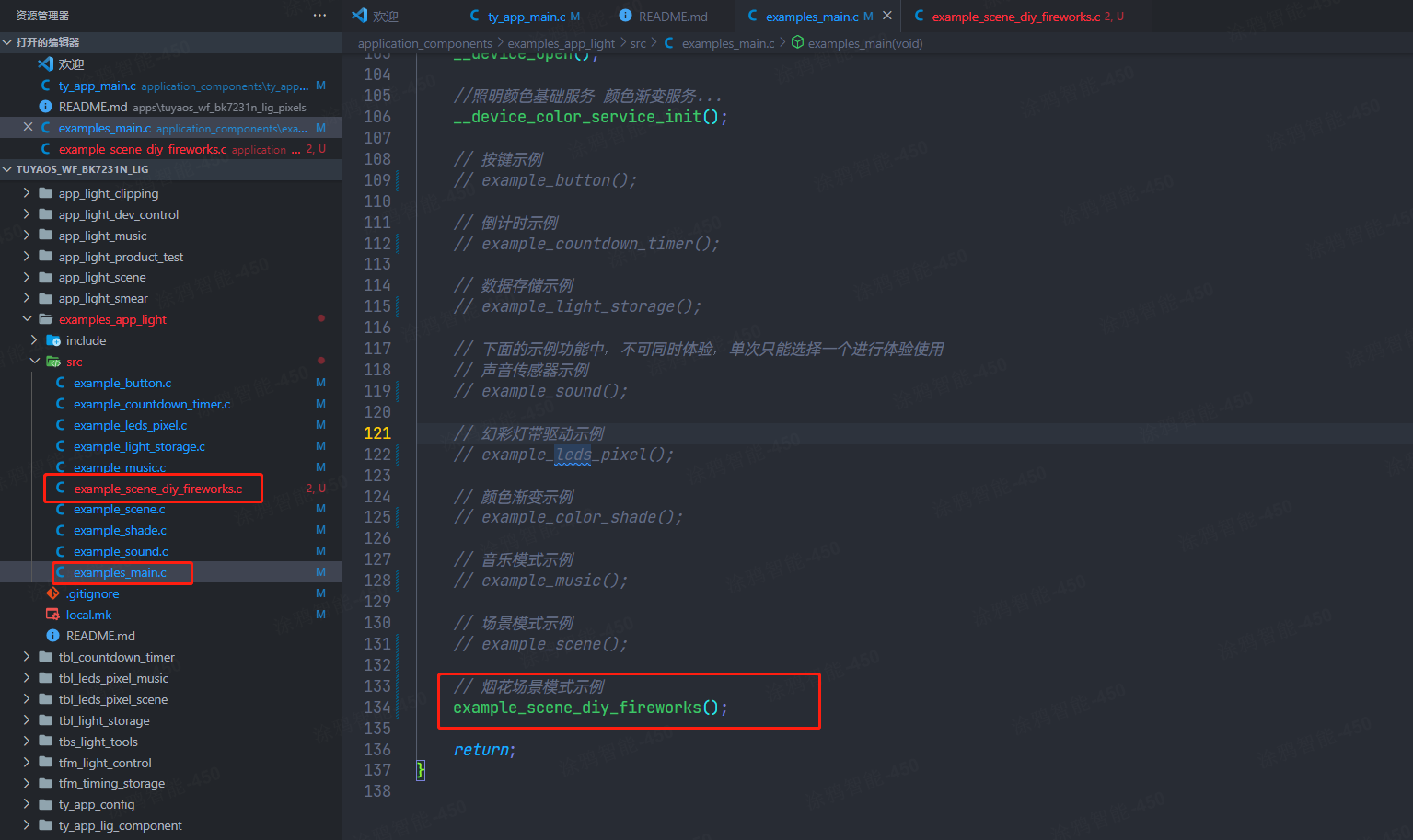
Task: Click line number 121 in the gutter
Action: pyautogui.click(x=377, y=433)
